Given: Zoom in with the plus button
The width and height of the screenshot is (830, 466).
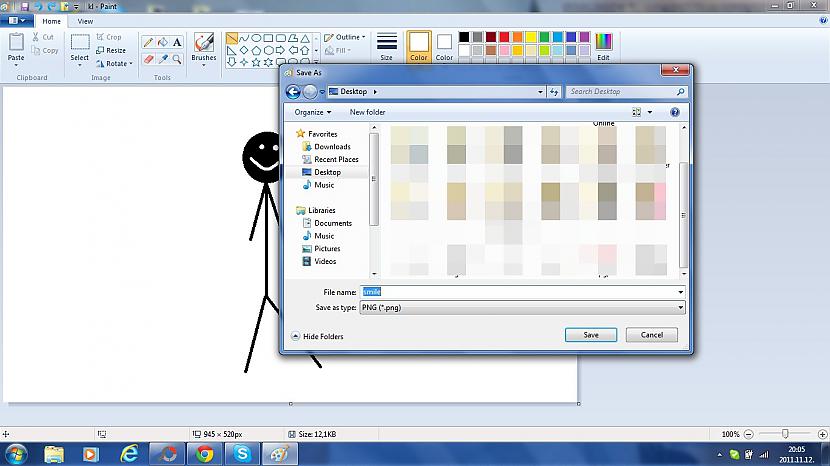Looking at the screenshot, I should click(x=823, y=434).
